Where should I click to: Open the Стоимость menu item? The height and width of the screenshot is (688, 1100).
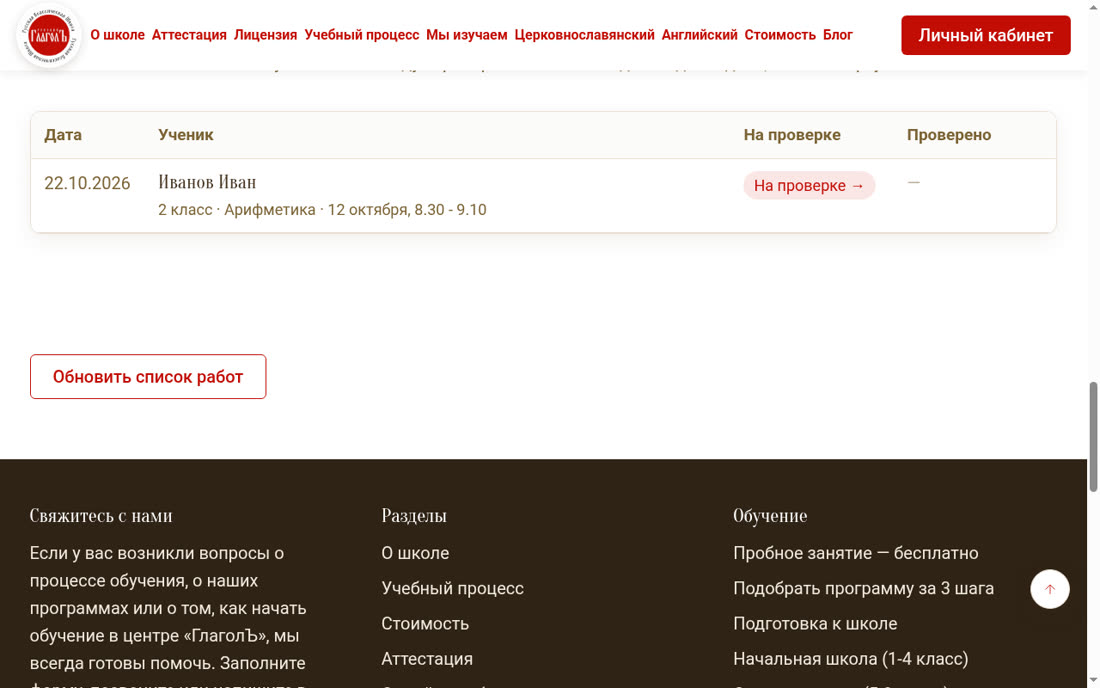780,35
